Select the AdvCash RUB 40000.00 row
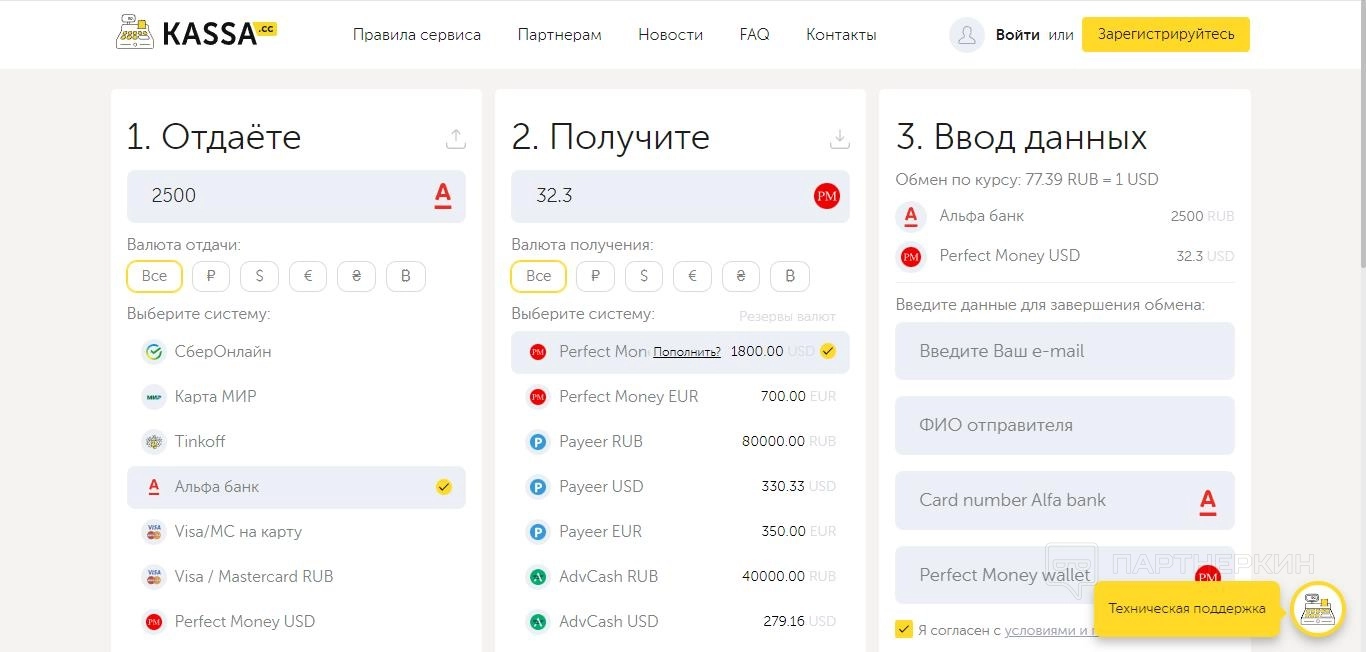1366x652 pixels. click(680, 577)
